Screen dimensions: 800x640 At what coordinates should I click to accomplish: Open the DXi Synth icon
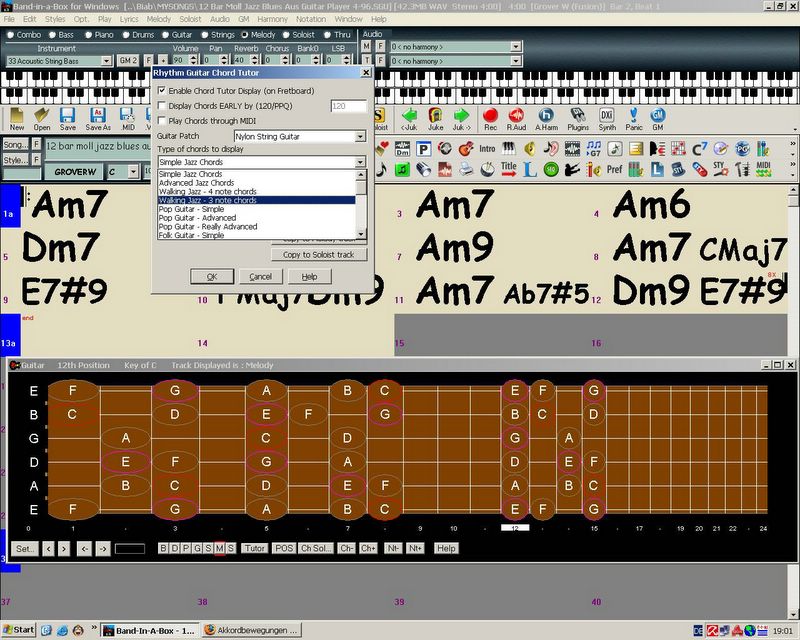pos(607,119)
